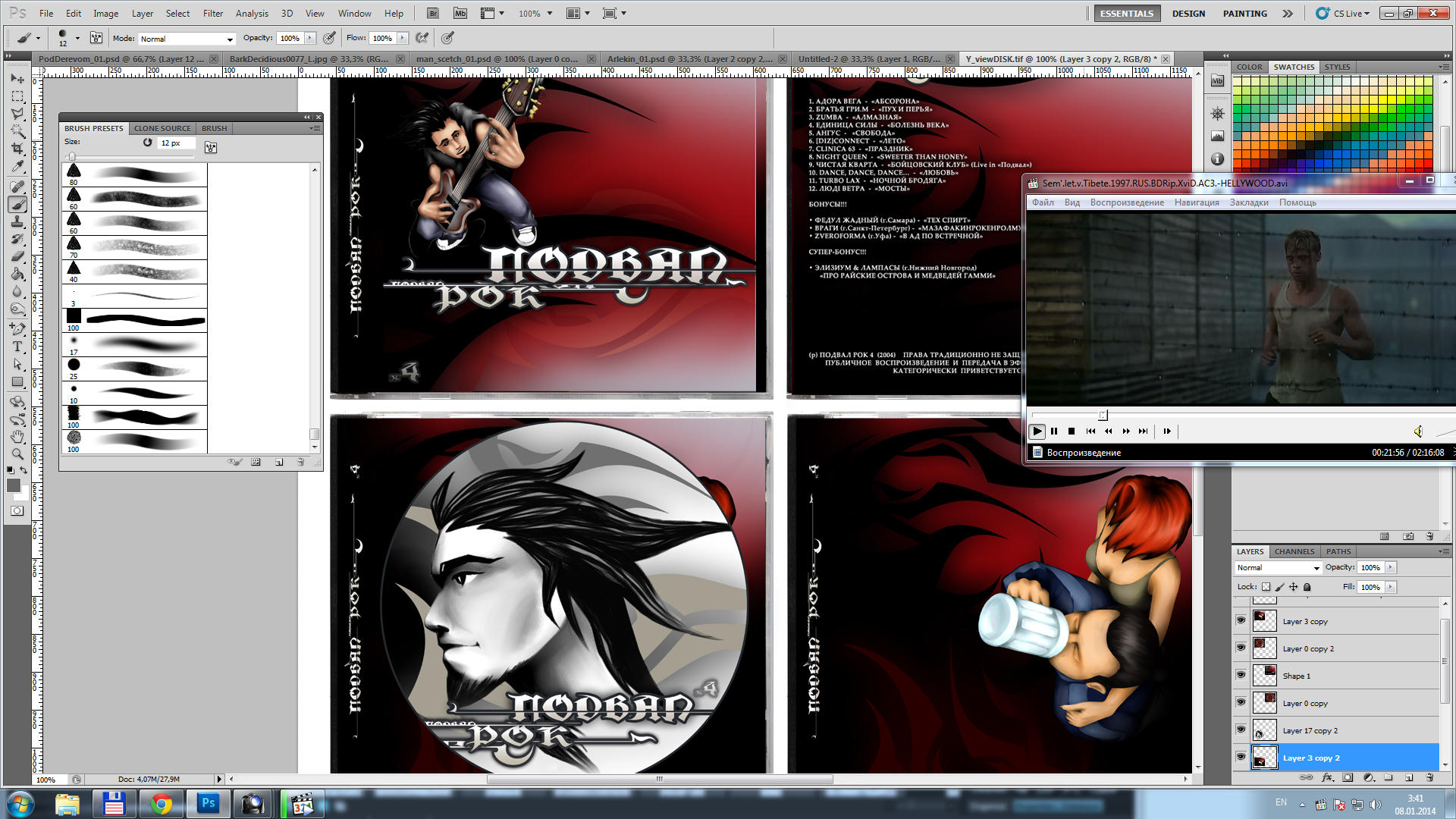This screenshot has height=819, width=1456.
Task: Open the Brush Preset picker arrow
Action: click(77, 38)
